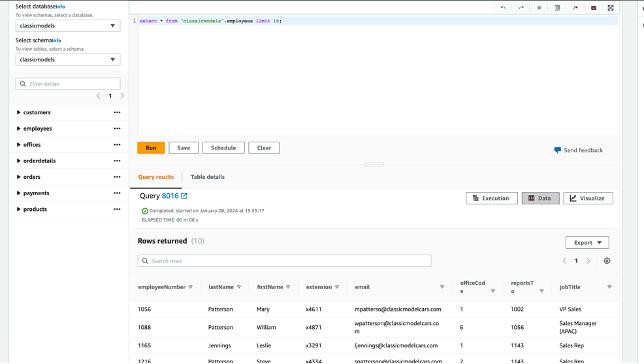The image size is (644, 364).
Task: Toggle full-screen editor mode icon
Action: pyautogui.click(x=611, y=8)
